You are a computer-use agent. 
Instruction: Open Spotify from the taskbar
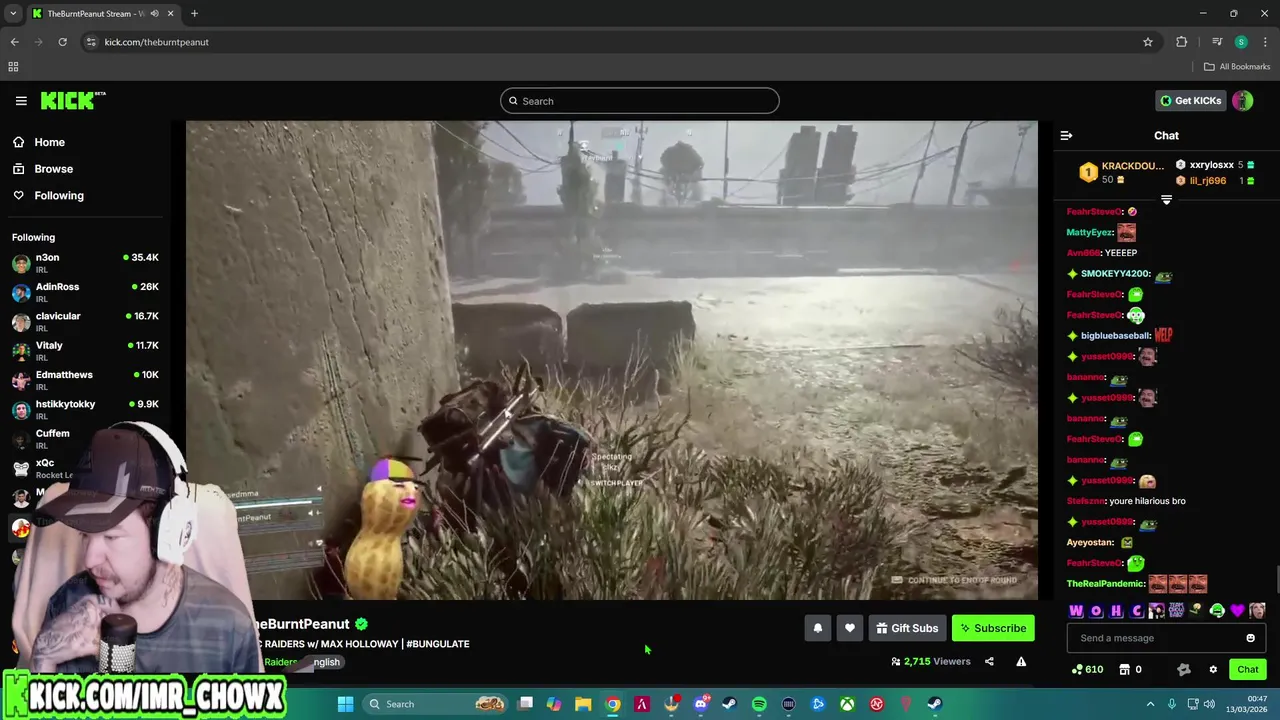(x=759, y=704)
